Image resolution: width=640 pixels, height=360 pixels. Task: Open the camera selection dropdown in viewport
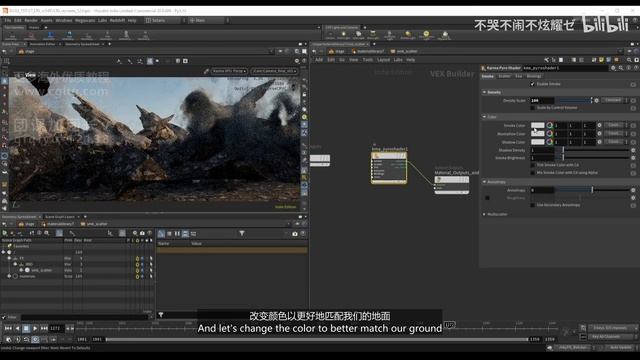click(x=274, y=71)
